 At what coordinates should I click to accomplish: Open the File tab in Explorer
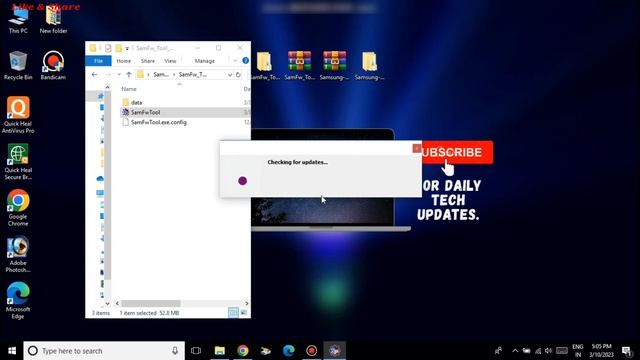[98, 61]
